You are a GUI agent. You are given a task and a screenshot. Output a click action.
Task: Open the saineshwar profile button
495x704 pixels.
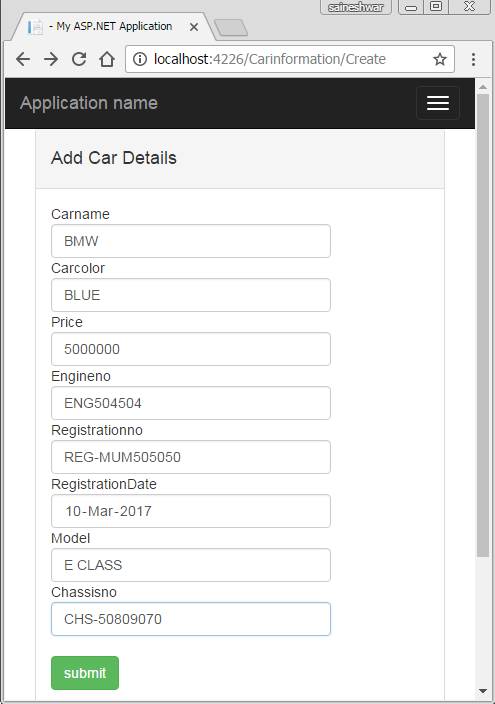pyautogui.click(x=355, y=7)
